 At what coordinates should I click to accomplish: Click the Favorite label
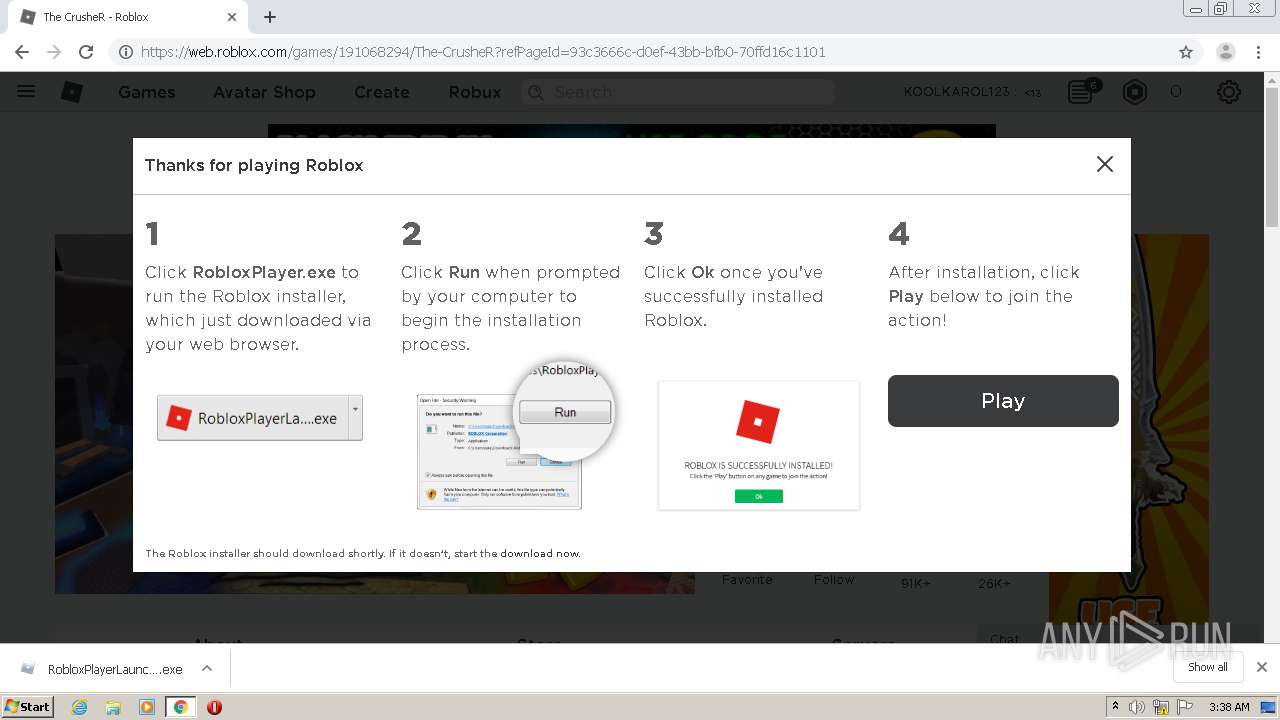pyautogui.click(x=747, y=580)
